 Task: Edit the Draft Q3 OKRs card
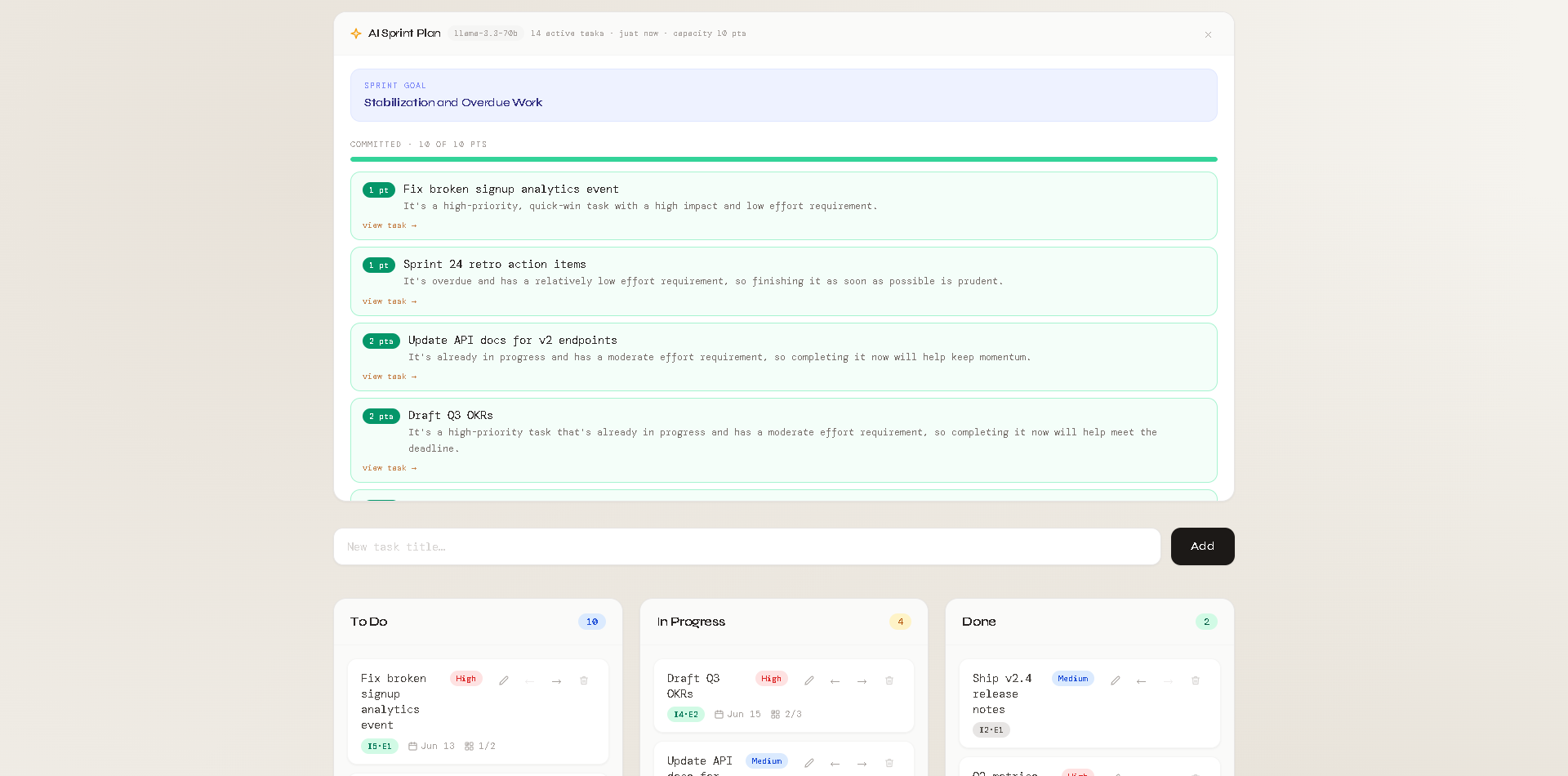point(809,680)
